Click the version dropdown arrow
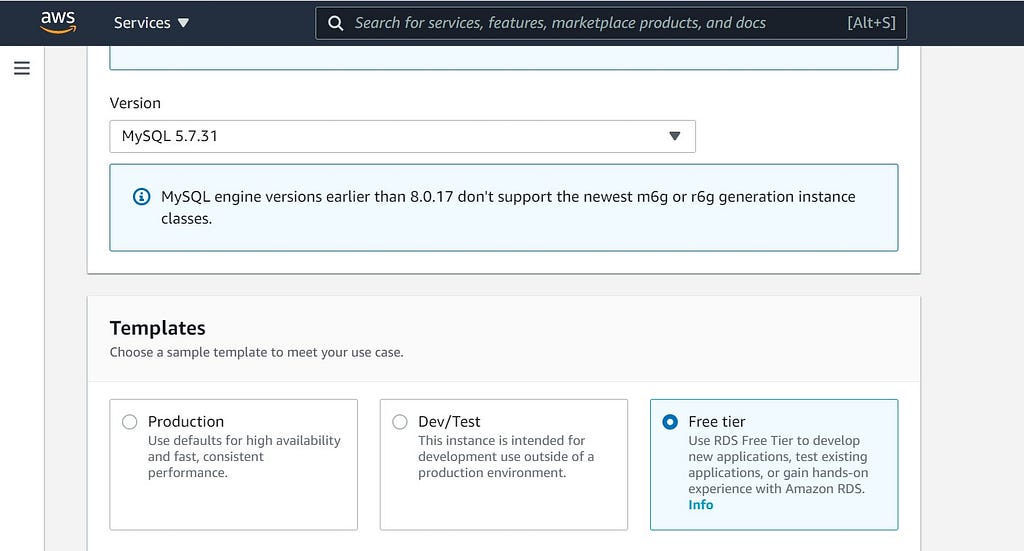The width and height of the screenshot is (1024, 551). tap(675, 136)
